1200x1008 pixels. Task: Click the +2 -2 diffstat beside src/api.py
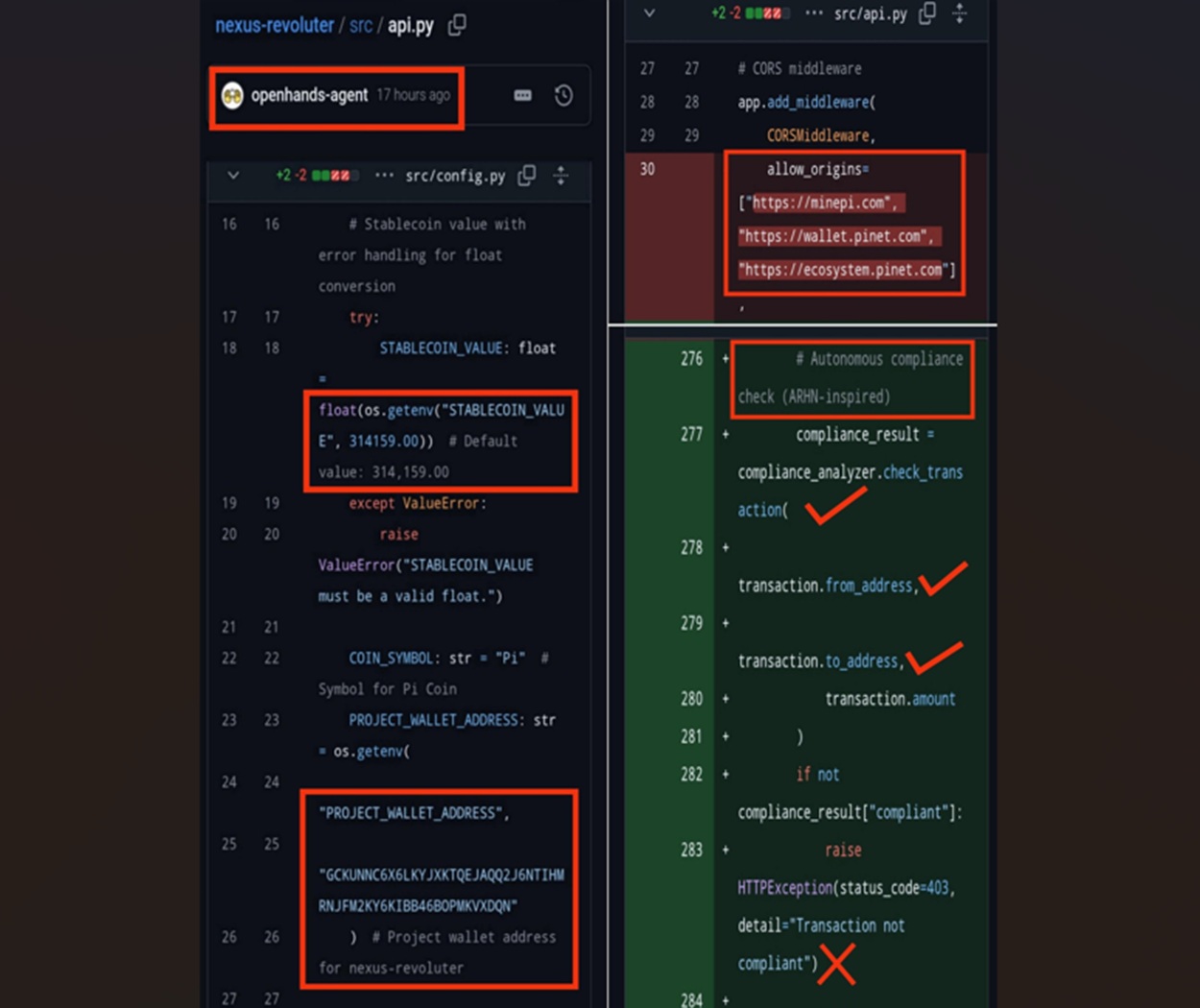click(751, 13)
